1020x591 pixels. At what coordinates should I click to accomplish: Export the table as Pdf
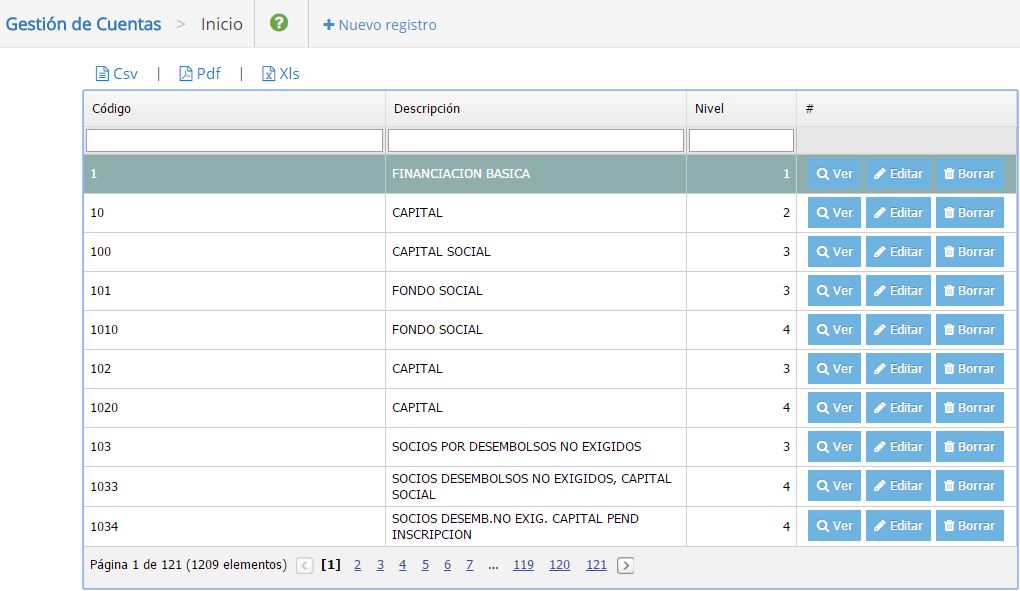tap(200, 73)
